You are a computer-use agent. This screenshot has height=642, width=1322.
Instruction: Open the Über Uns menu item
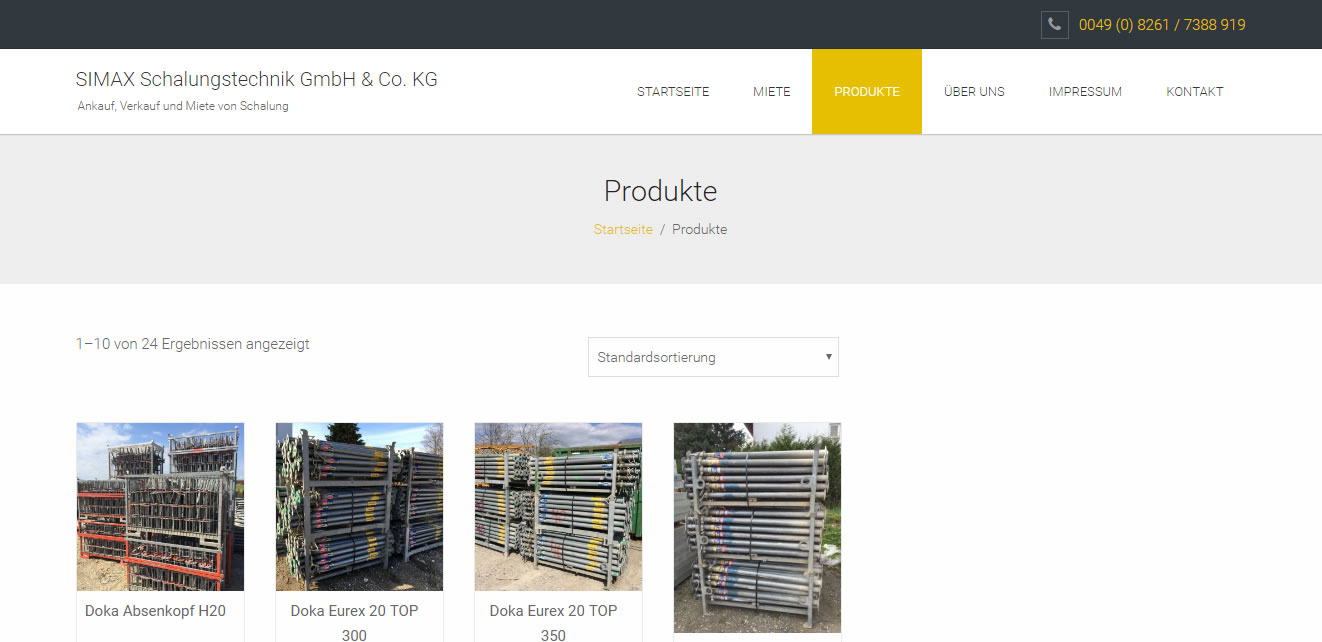pyautogui.click(x=974, y=91)
